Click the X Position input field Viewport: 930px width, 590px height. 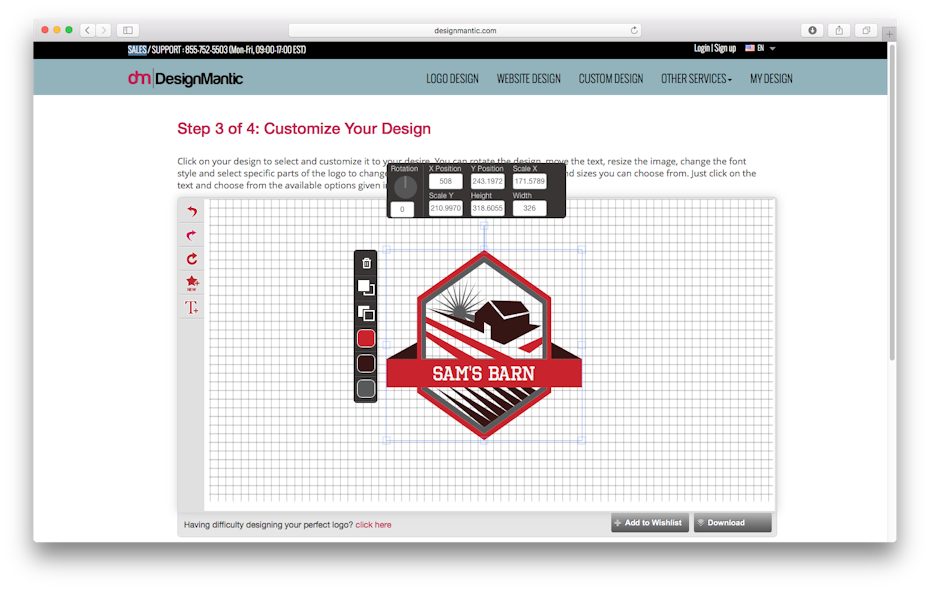click(445, 181)
